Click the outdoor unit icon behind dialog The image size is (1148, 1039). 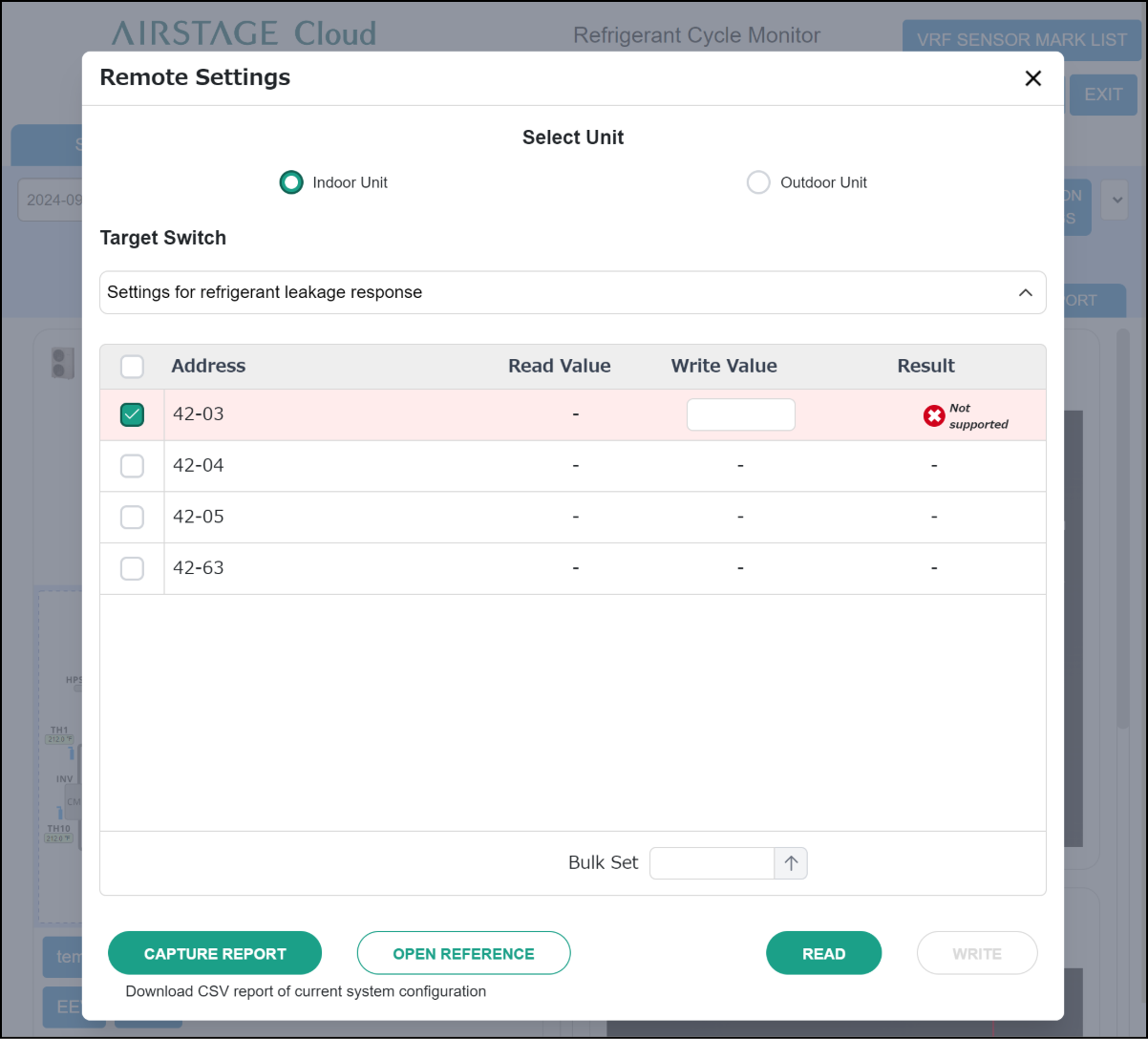pyautogui.click(x=62, y=363)
